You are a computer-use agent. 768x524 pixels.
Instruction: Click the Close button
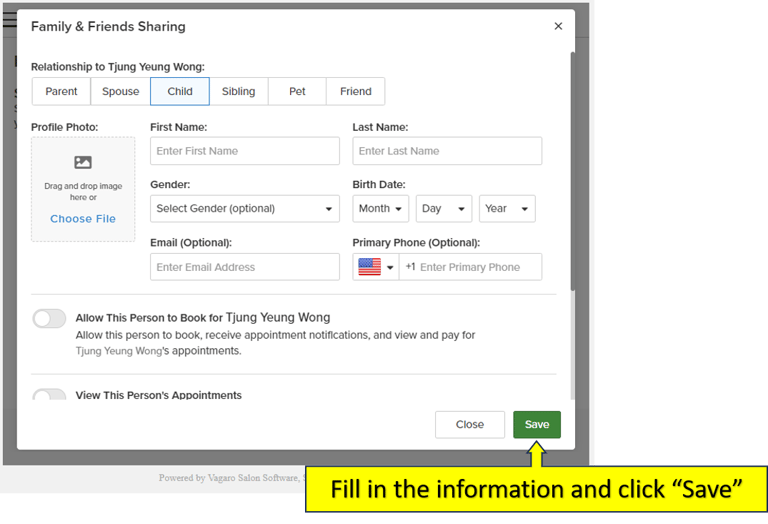tap(470, 425)
